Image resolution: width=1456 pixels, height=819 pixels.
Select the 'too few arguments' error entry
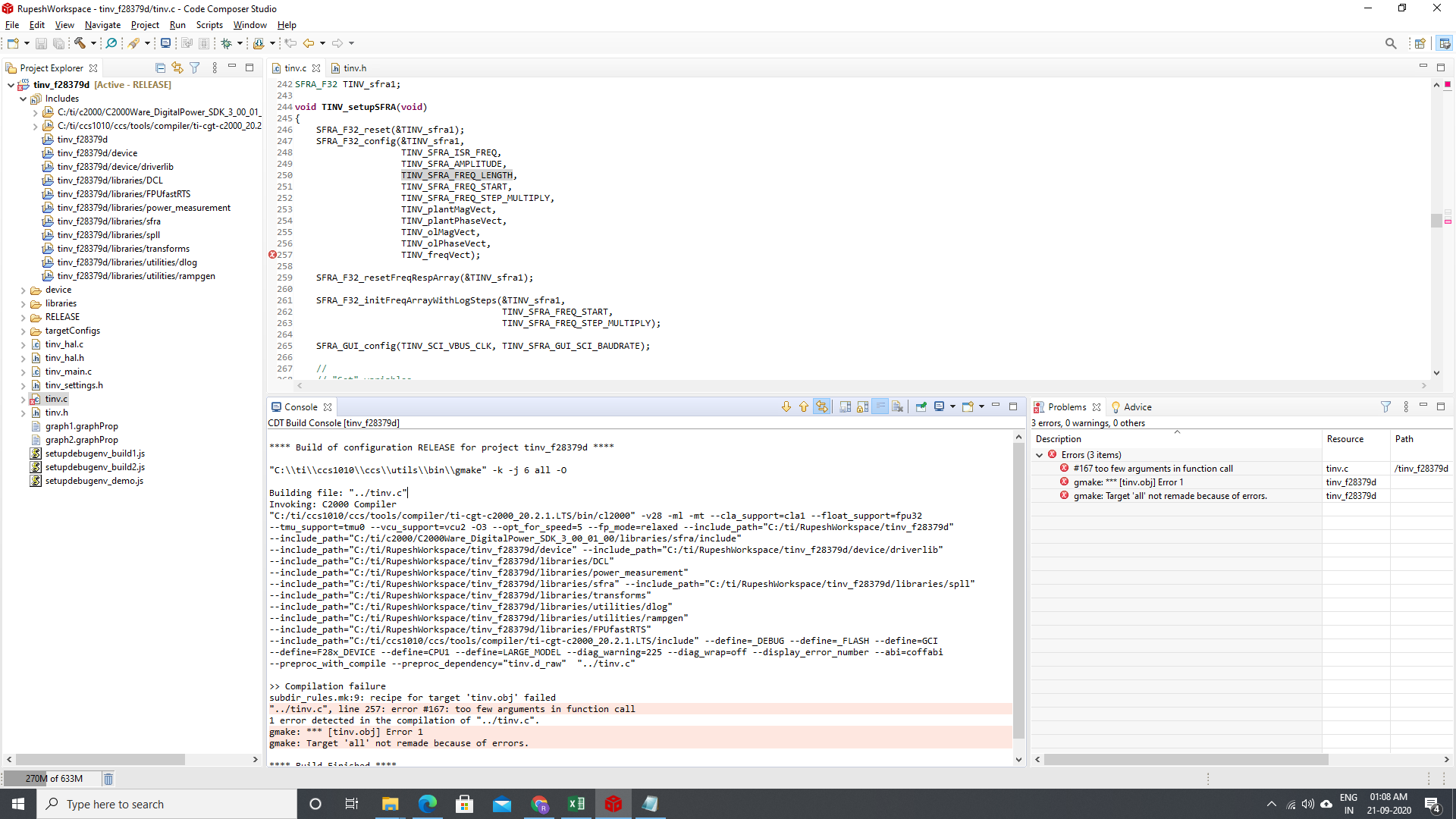pos(1153,469)
